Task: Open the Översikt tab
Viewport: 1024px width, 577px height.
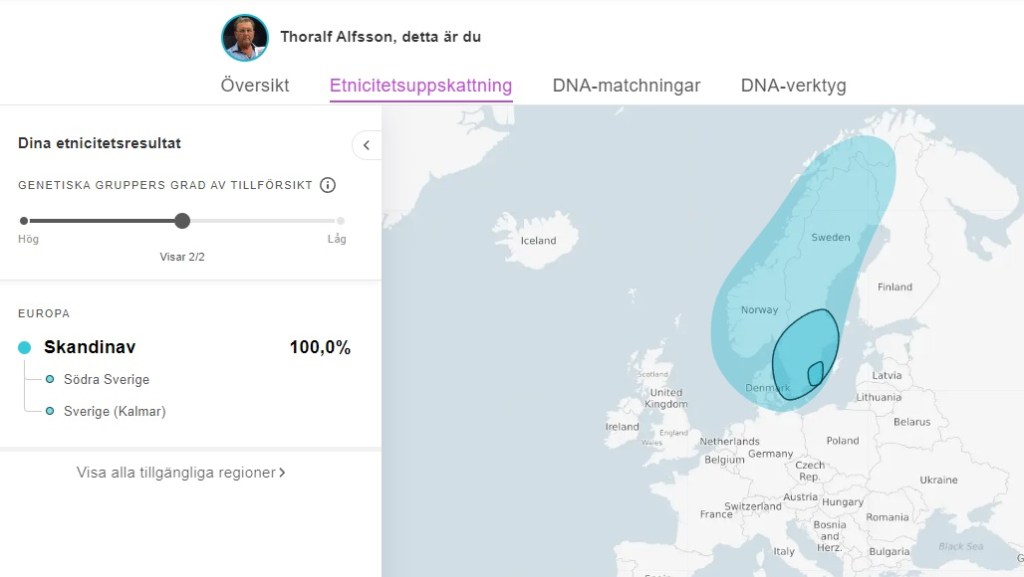Action: coord(255,85)
